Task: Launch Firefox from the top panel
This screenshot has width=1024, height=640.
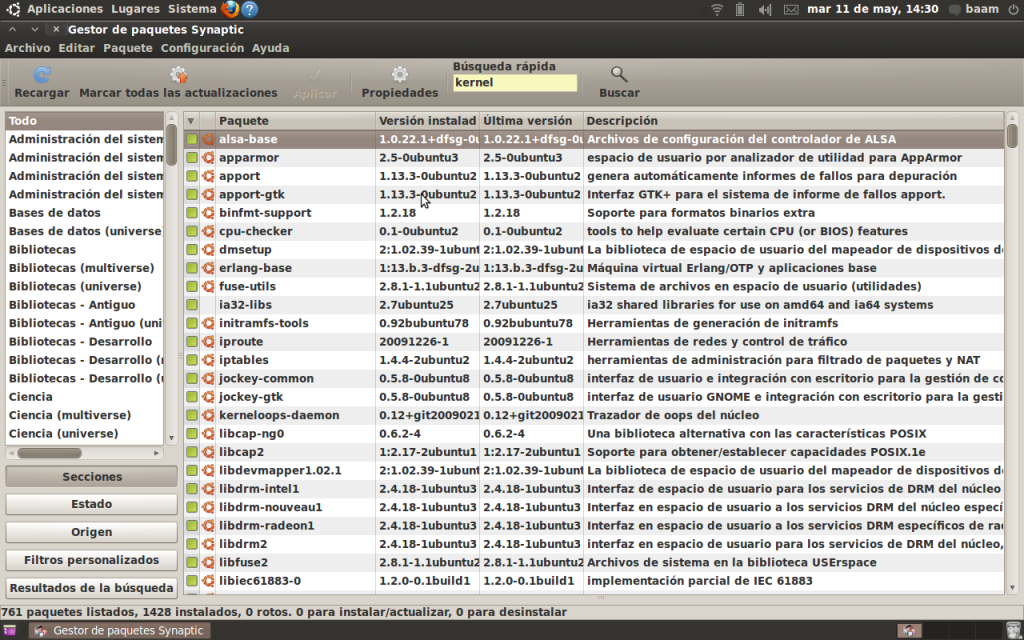Action: click(x=230, y=9)
